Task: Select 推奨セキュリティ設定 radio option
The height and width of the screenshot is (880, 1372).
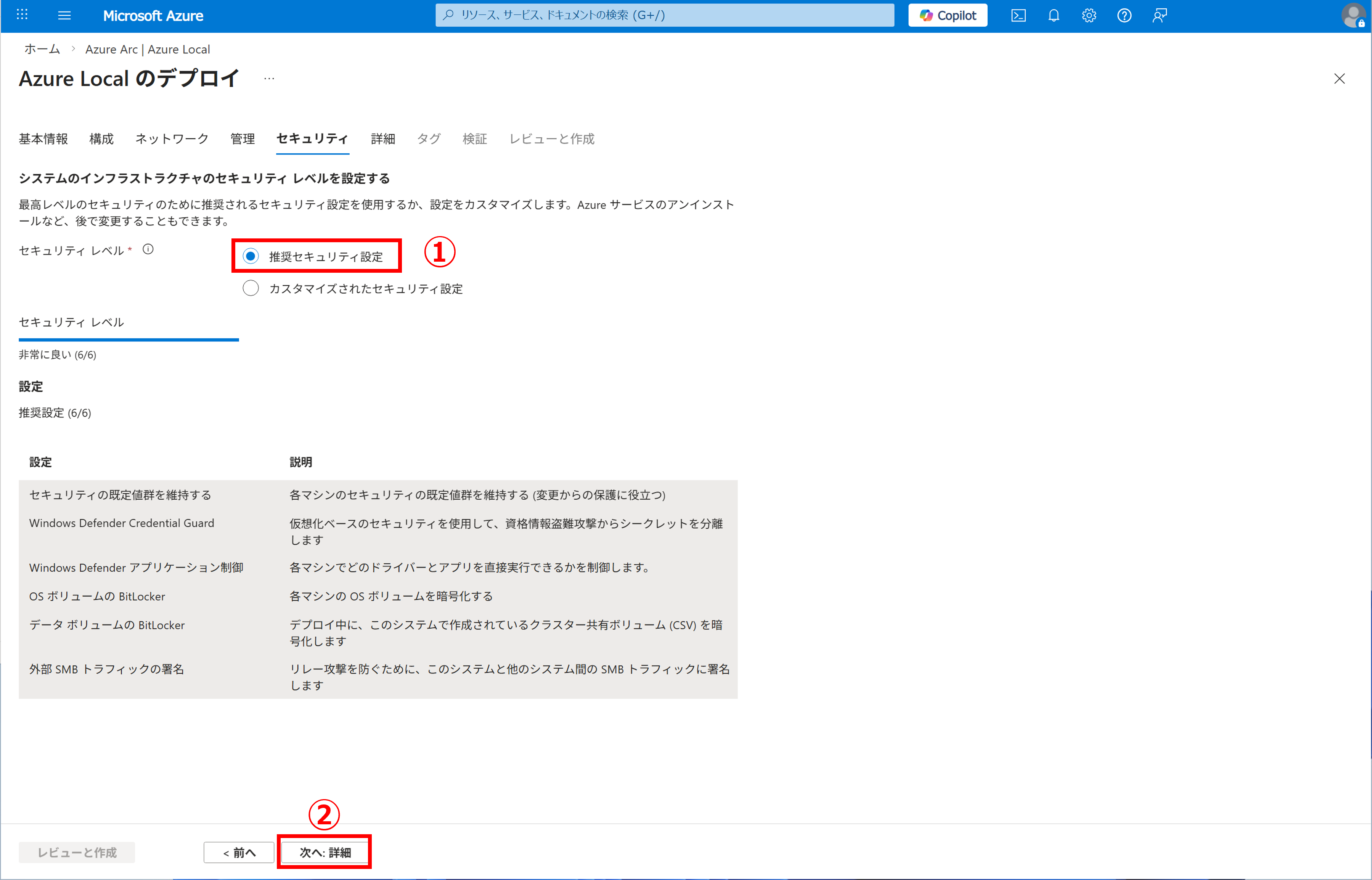Action: coord(251,256)
